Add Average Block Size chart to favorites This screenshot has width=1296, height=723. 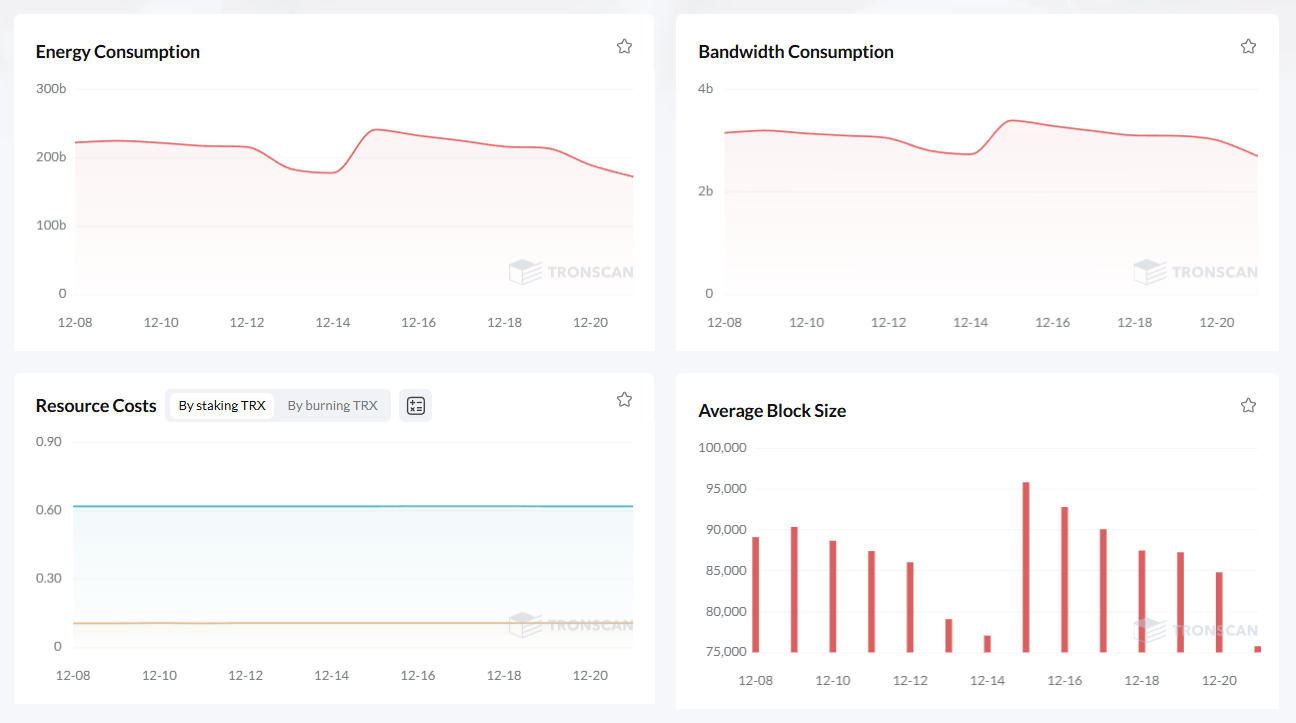(x=1248, y=405)
